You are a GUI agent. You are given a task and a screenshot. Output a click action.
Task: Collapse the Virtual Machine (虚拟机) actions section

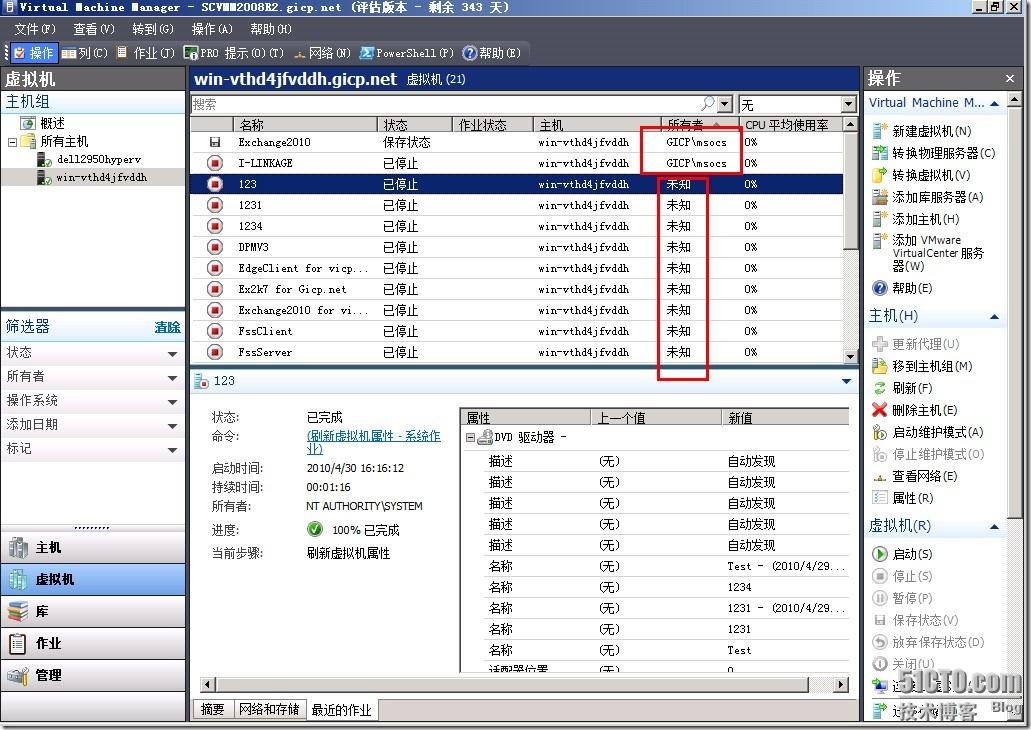pos(995,527)
